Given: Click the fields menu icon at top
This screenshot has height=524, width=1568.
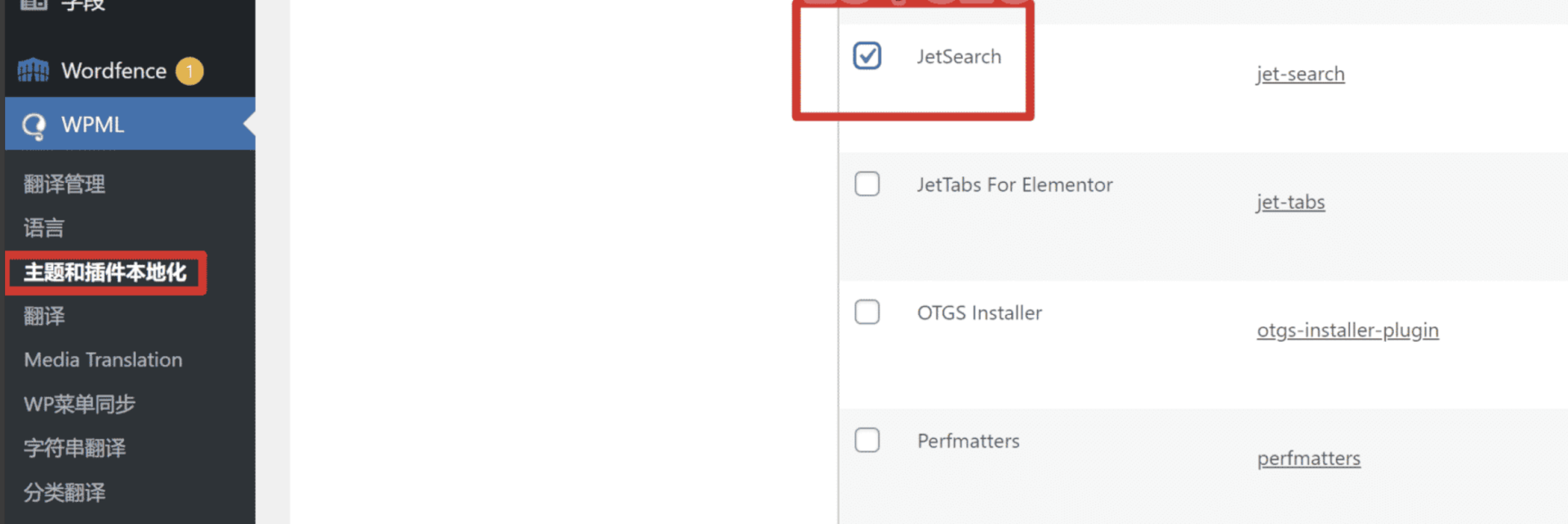Looking at the screenshot, I should (x=33, y=4).
